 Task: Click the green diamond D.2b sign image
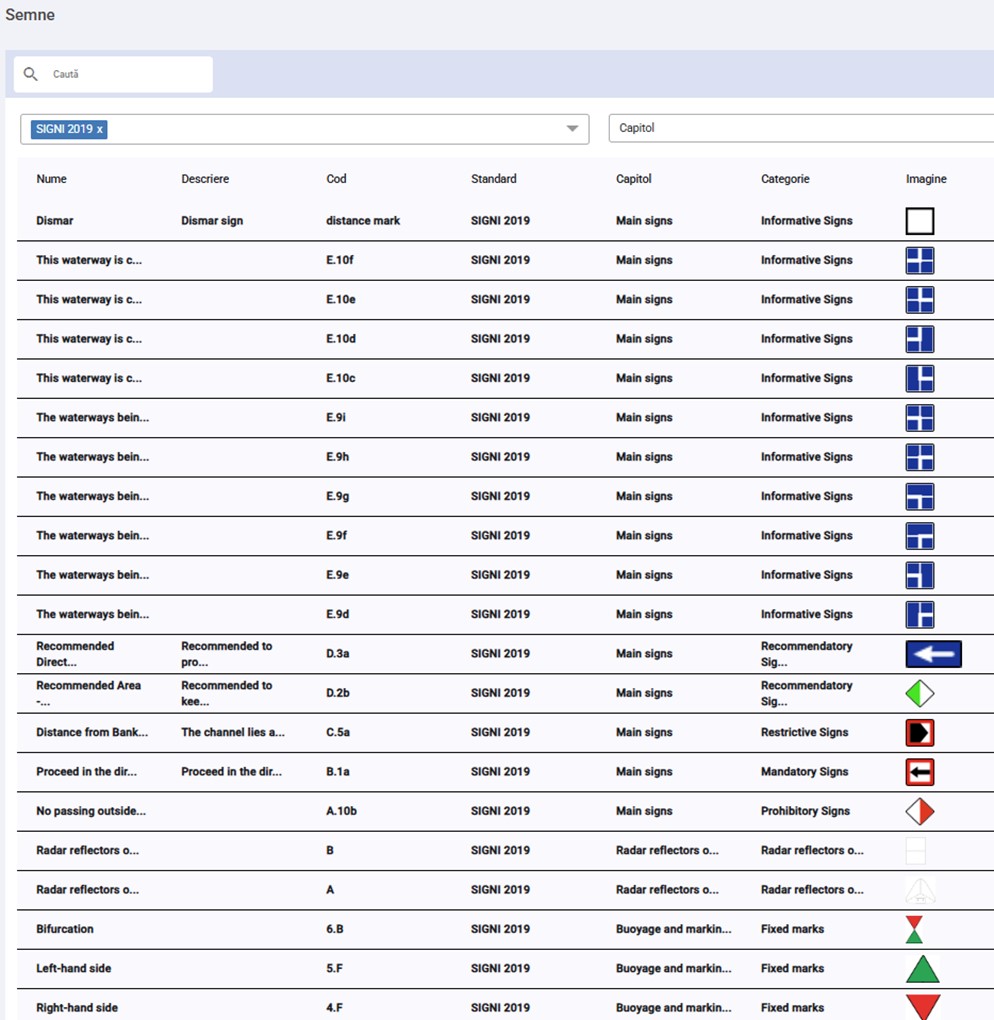coord(919,693)
